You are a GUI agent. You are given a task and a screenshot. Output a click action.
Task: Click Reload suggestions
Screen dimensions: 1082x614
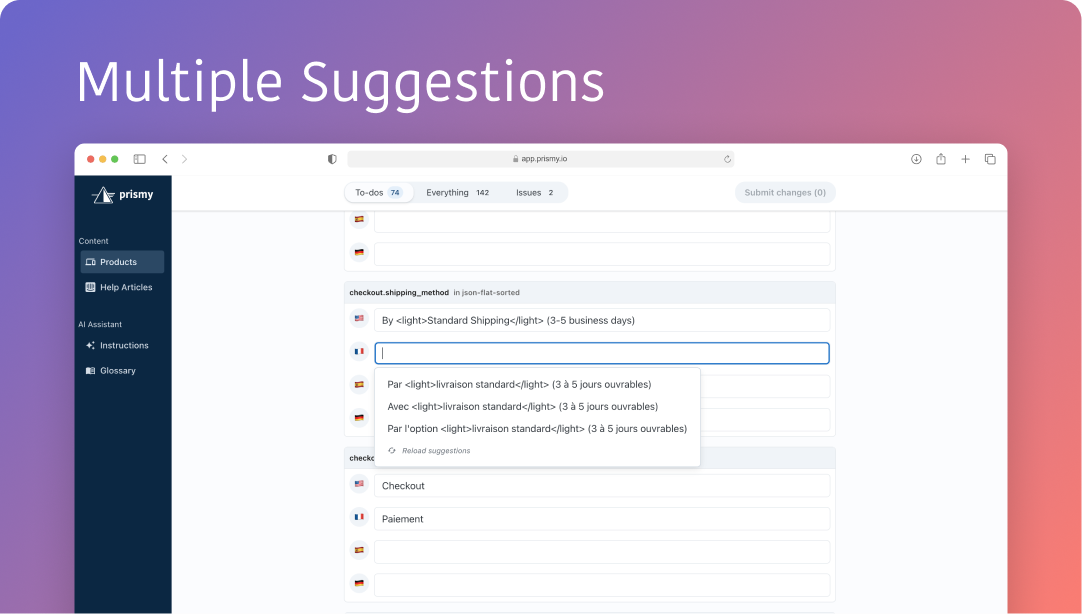click(429, 450)
